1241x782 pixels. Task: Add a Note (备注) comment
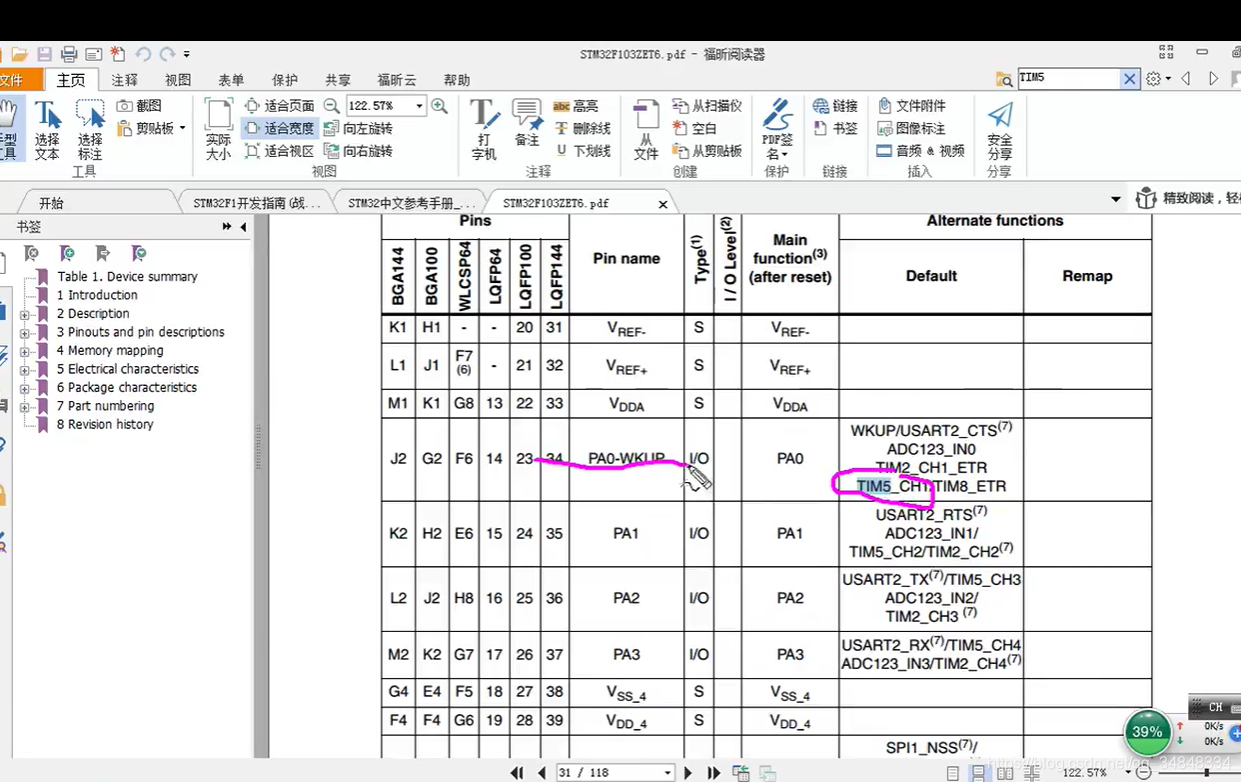click(527, 124)
